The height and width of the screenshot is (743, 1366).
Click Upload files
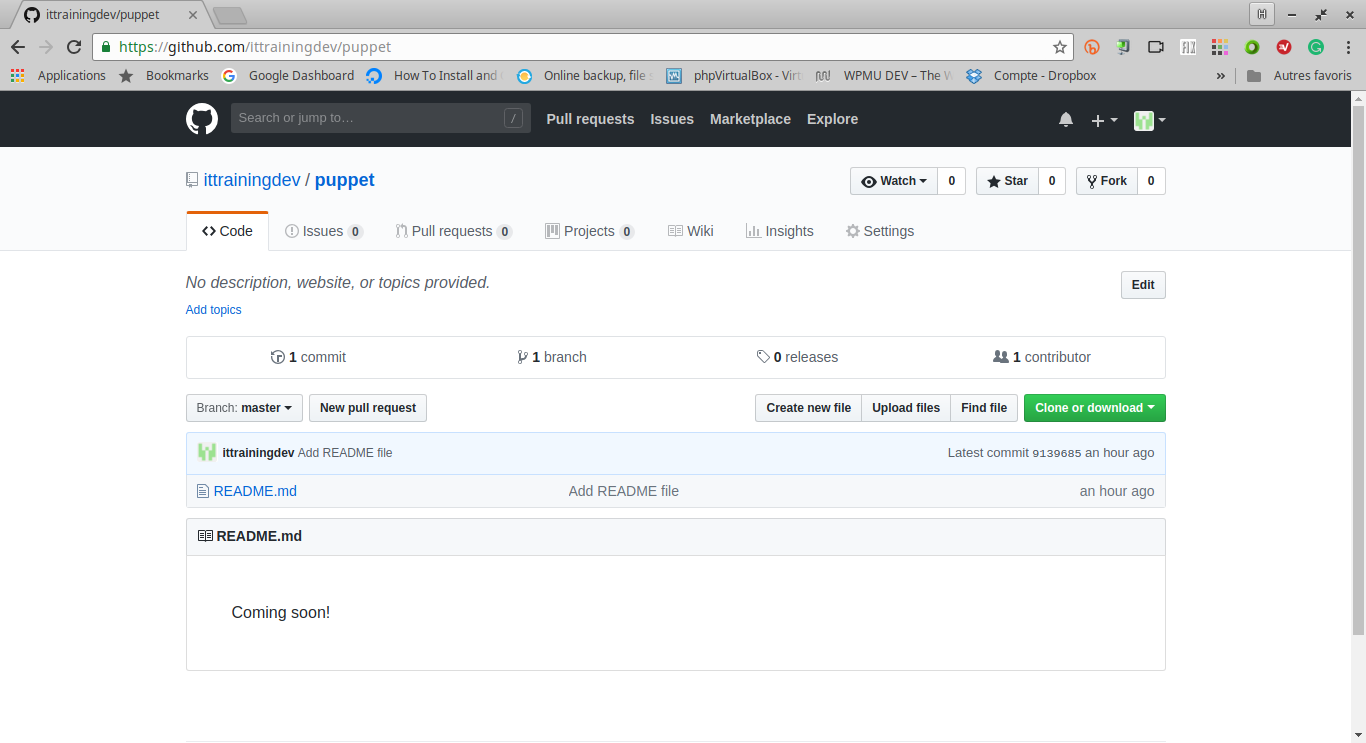(x=906, y=408)
